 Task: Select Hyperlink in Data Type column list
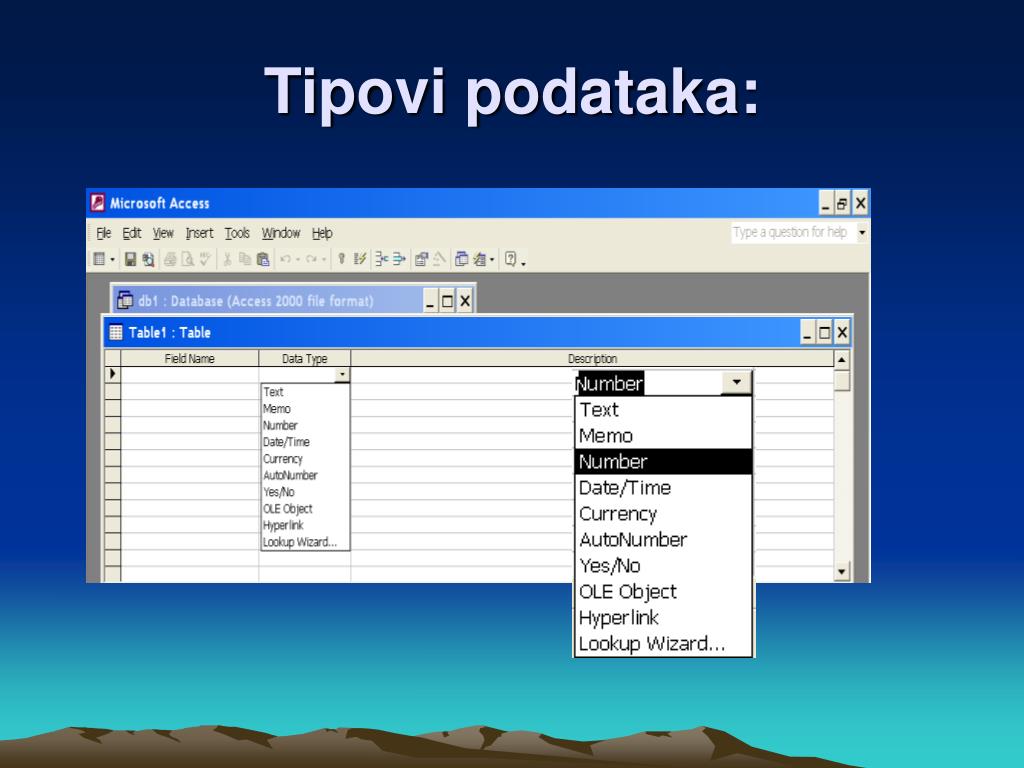click(305, 526)
